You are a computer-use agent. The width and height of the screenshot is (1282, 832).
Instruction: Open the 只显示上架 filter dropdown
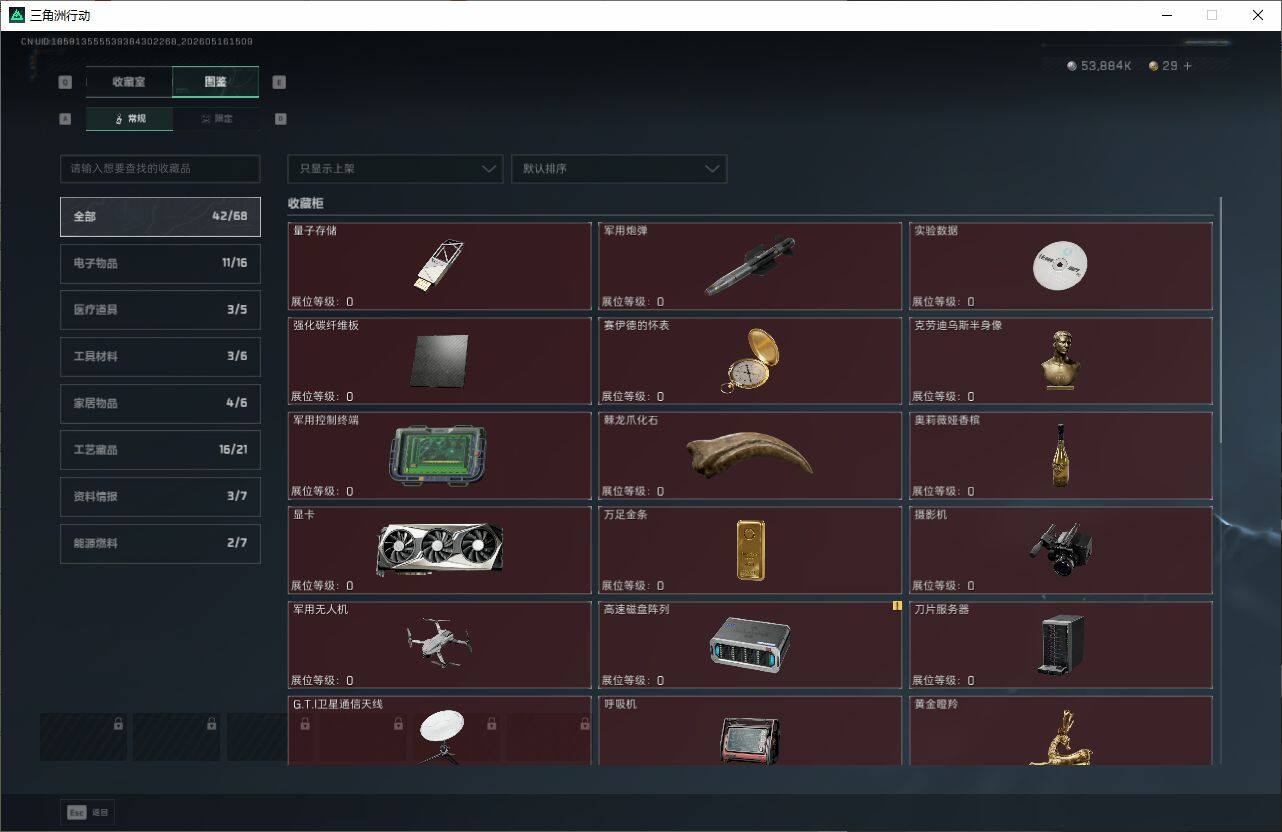click(395, 169)
